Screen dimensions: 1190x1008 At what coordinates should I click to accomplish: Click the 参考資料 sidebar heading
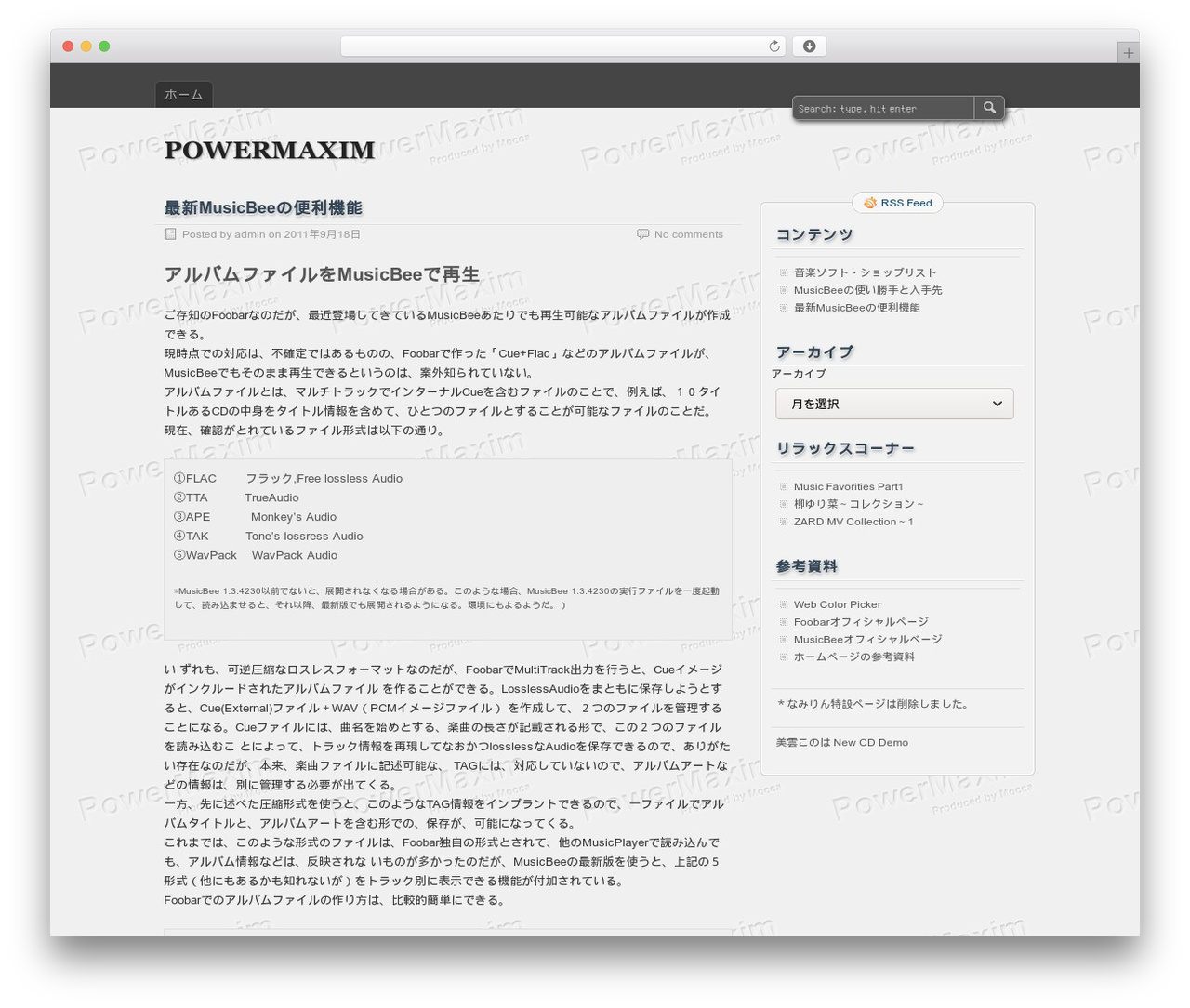coord(807,566)
